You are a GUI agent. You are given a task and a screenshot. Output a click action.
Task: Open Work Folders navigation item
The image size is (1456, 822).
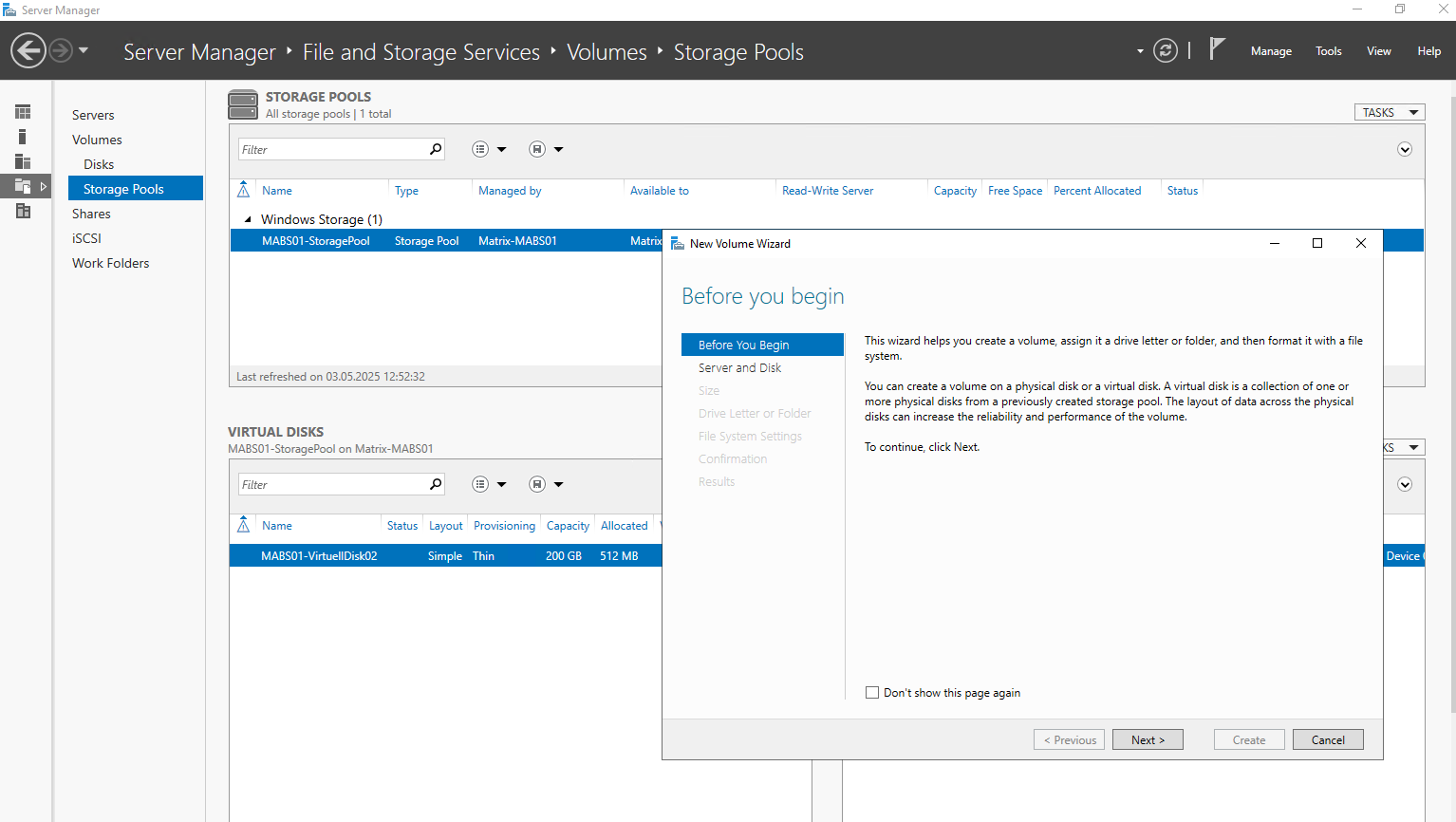pyautogui.click(x=110, y=263)
